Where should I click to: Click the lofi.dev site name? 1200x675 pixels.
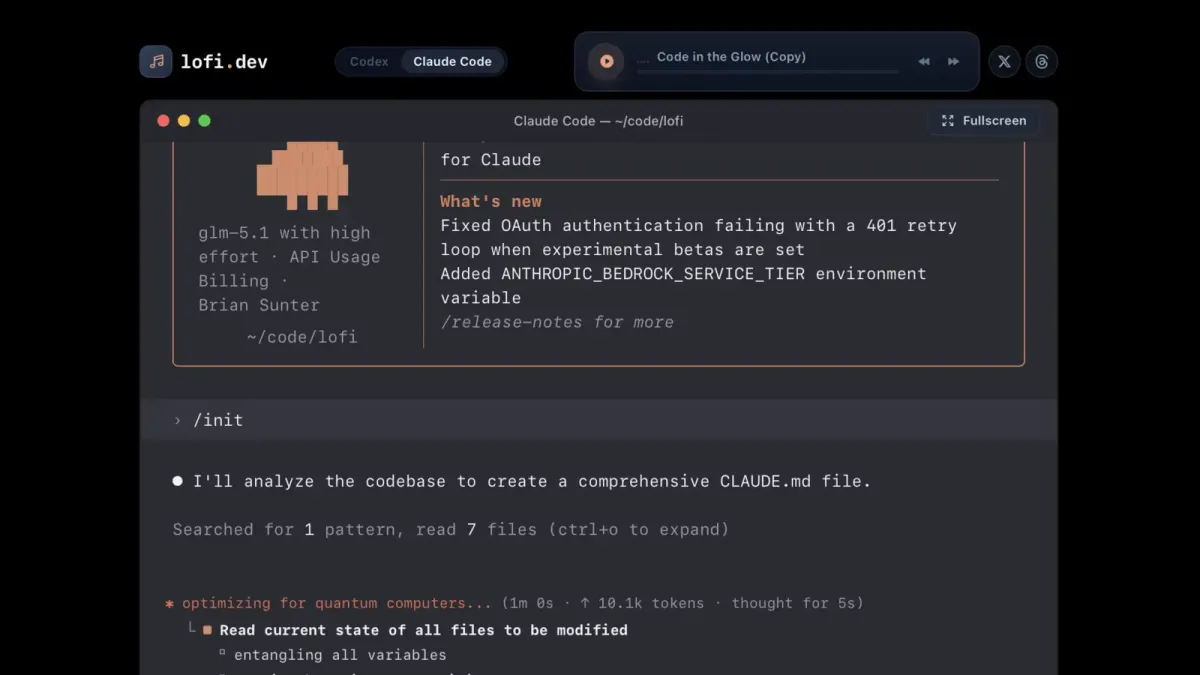pyautogui.click(x=224, y=61)
